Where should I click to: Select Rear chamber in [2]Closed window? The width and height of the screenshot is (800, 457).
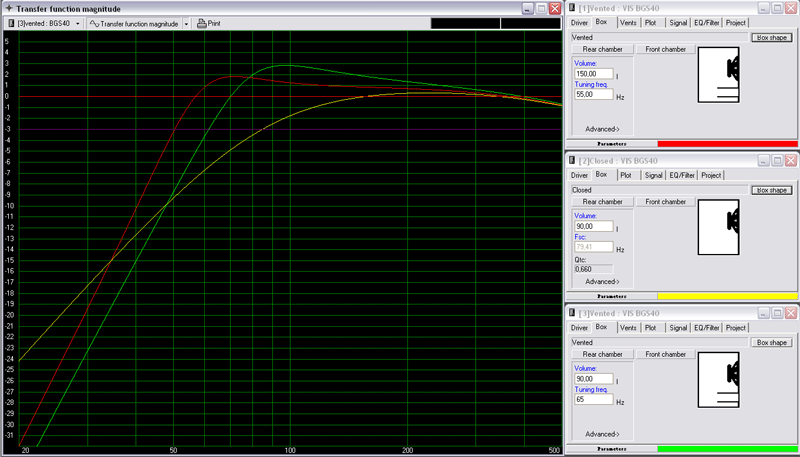point(602,202)
